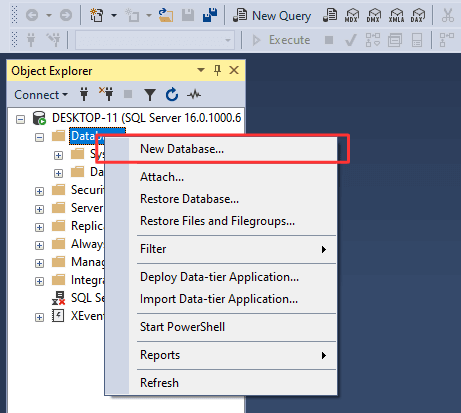Collapse the DESKTOP-11 server node
Image resolution: width=461 pixels, height=413 pixels.
coord(21,119)
